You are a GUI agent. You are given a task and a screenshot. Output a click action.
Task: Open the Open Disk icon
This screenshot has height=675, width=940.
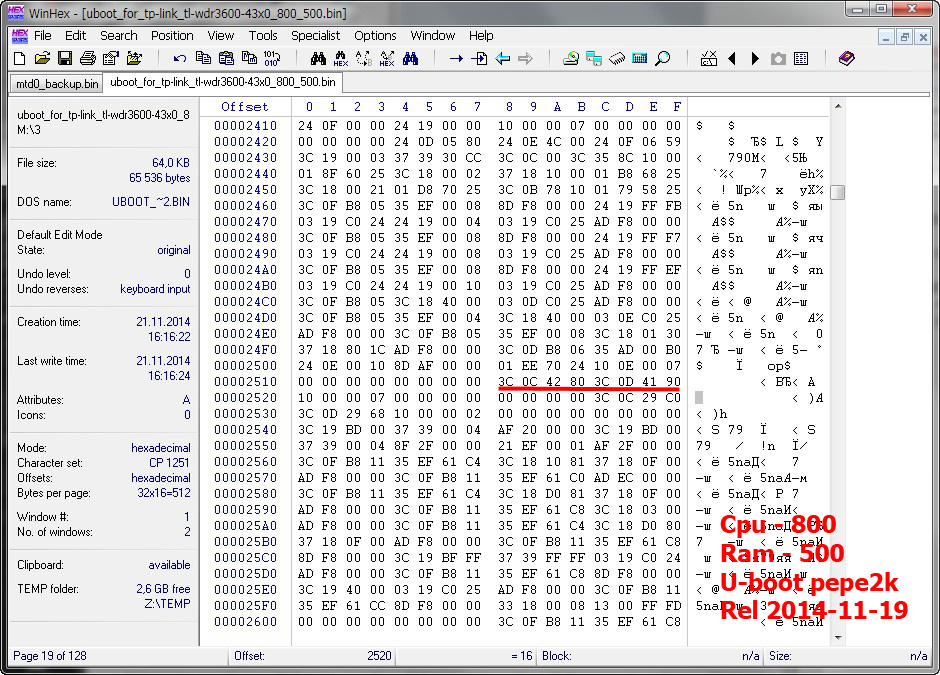point(571,59)
